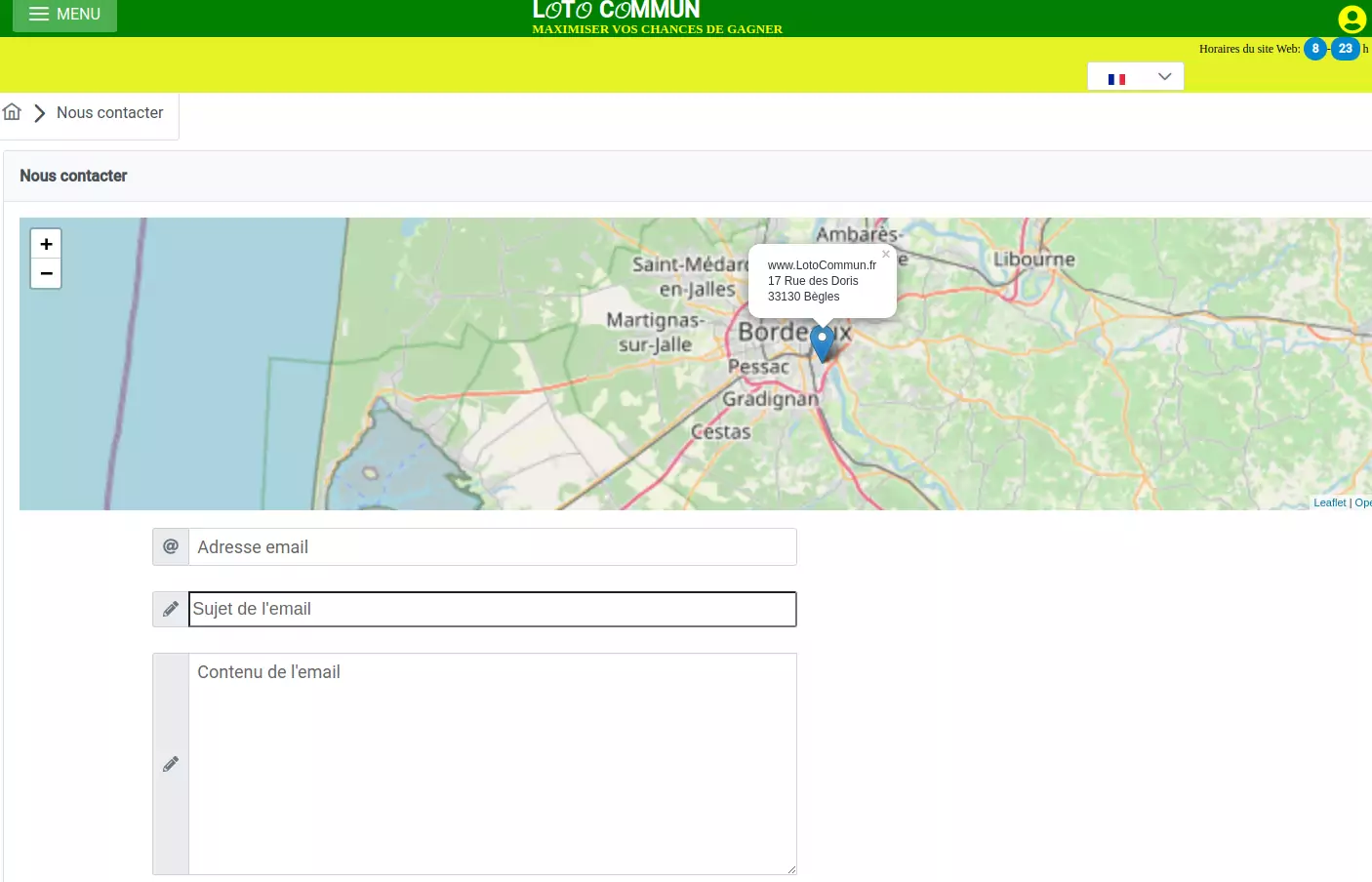This screenshot has height=882, width=1372.
Task: Go to home via breadcrumb house icon
Action: [12, 111]
